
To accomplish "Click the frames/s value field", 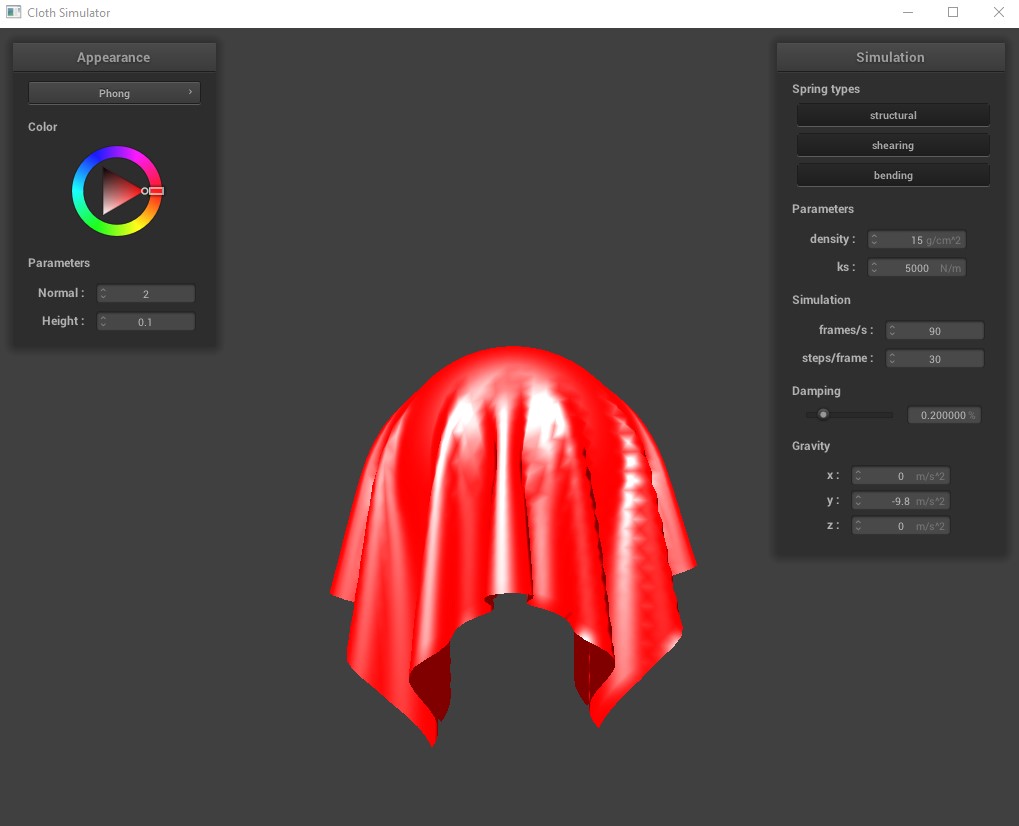I will point(935,331).
